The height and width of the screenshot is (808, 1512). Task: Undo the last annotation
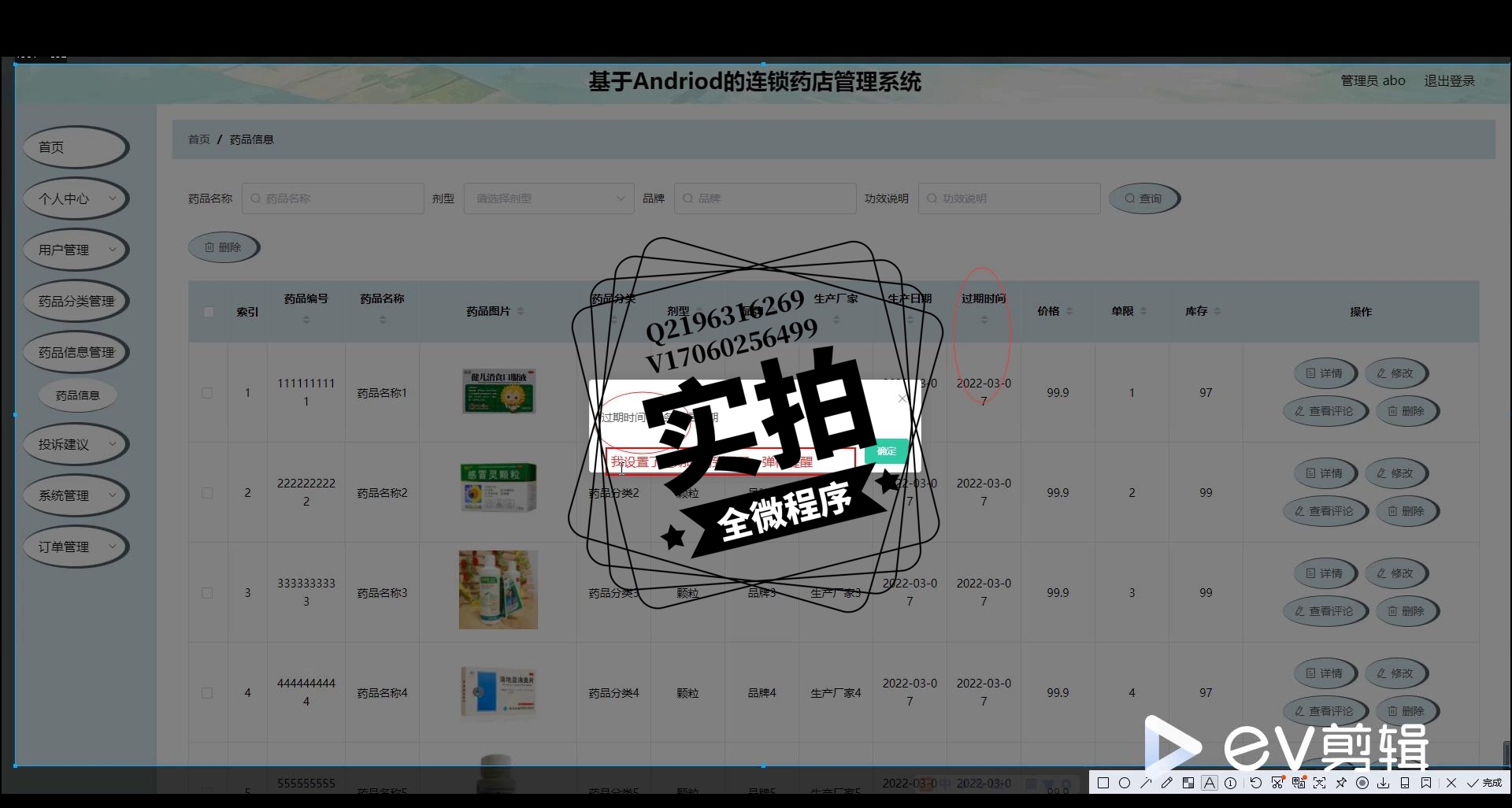[x=1256, y=783]
